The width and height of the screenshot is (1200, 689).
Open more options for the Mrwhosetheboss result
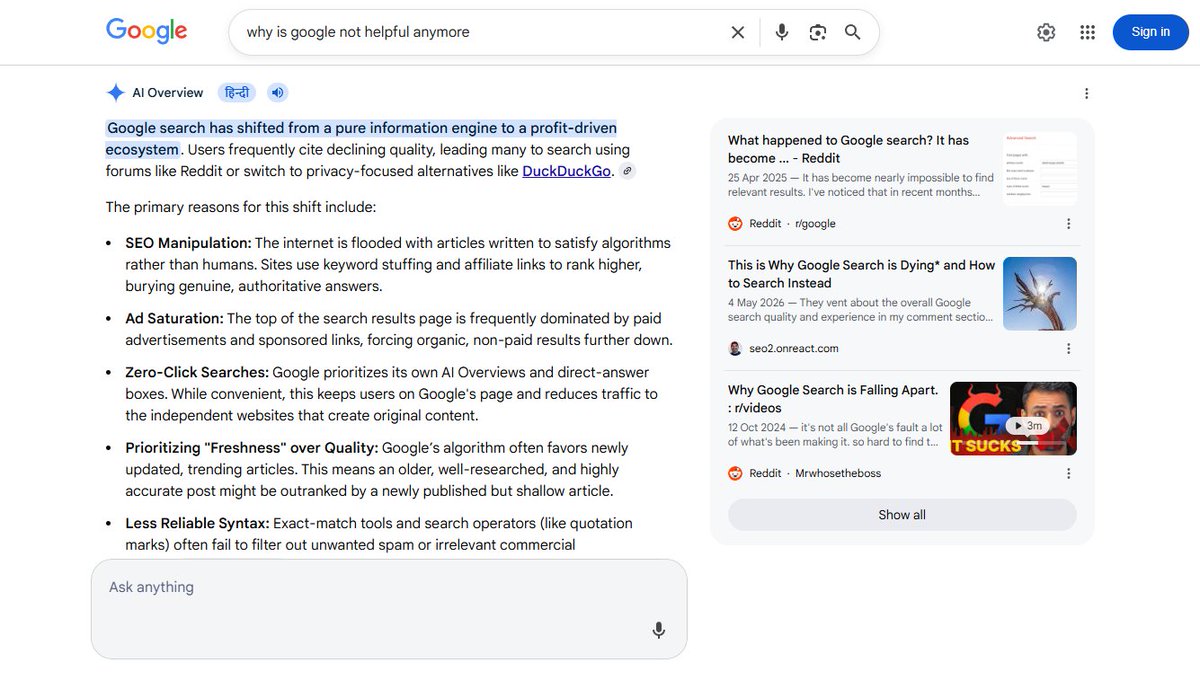pos(1068,474)
